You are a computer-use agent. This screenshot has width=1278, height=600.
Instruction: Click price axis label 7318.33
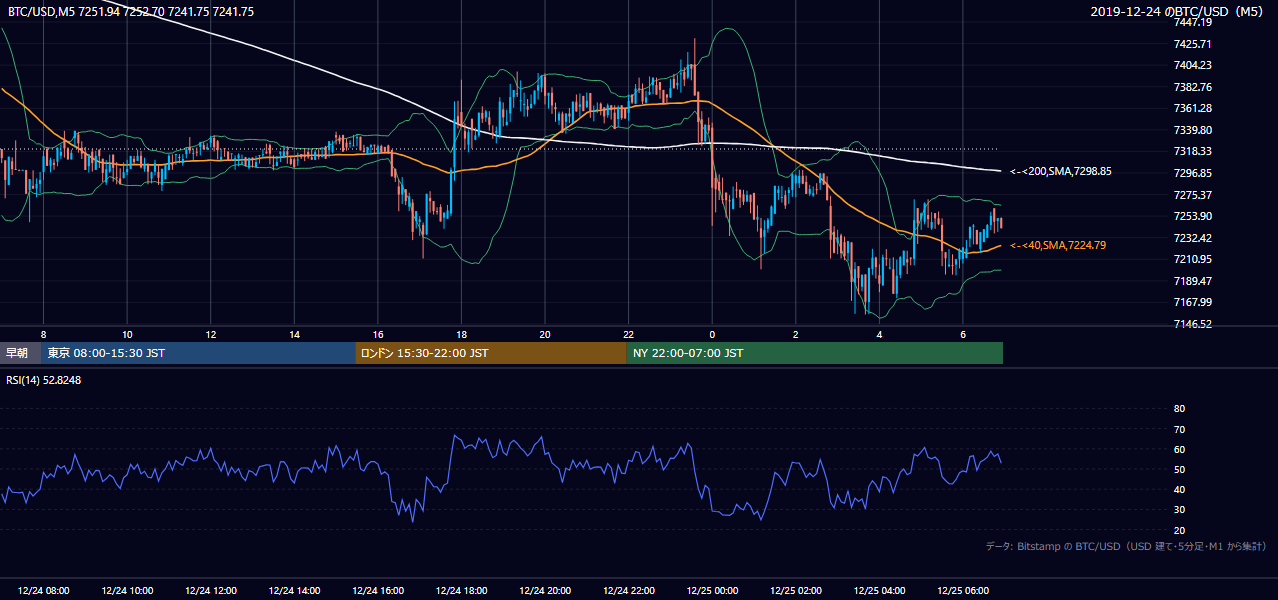tap(1192, 151)
